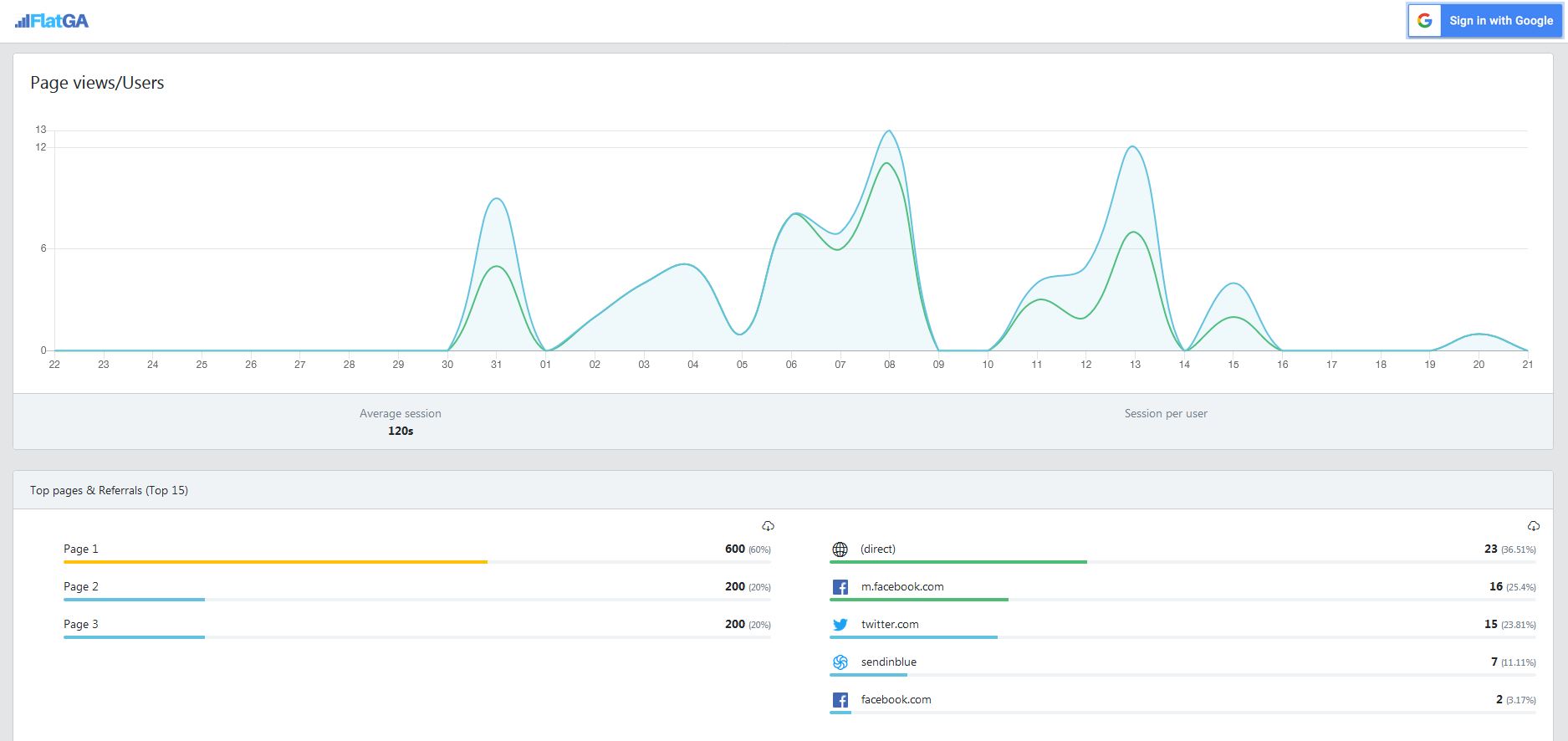Click the blue Page 2 progress bar
The width and height of the screenshot is (1568, 741).
(134, 600)
